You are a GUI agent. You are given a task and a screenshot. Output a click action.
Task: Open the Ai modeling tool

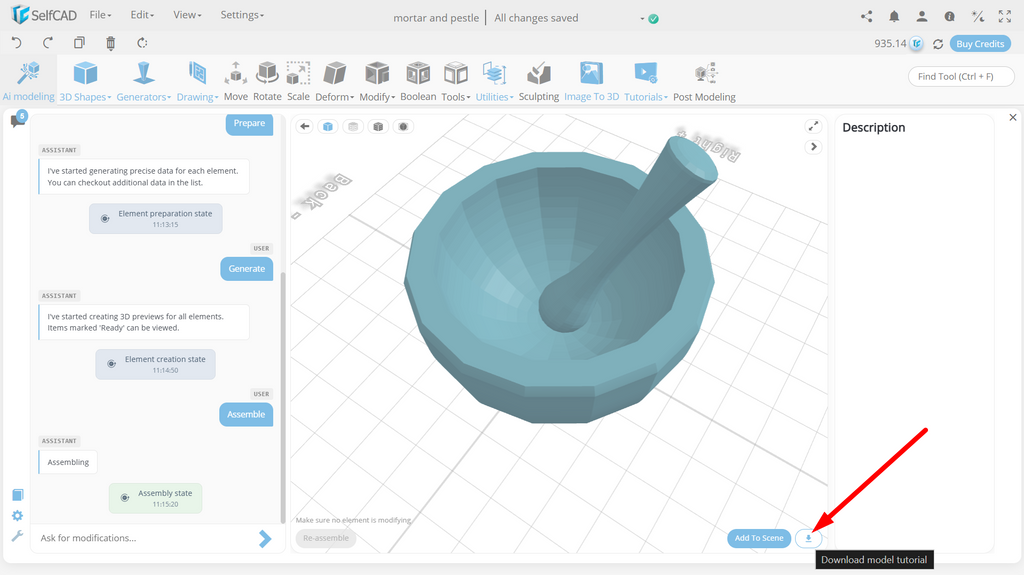(29, 81)
